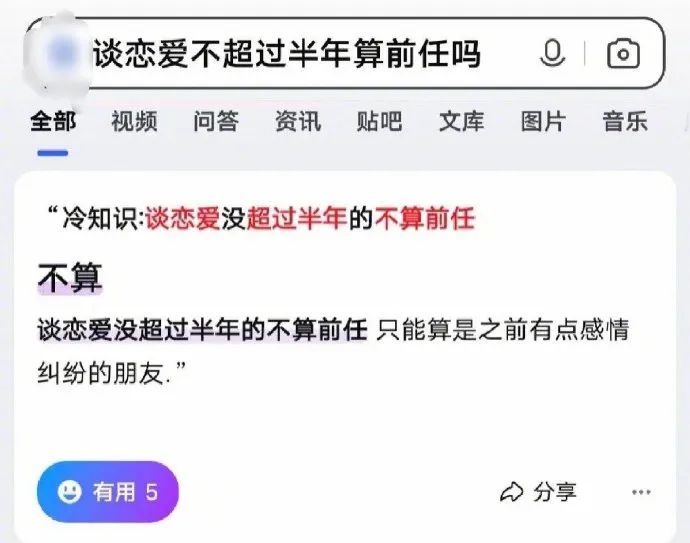690x543 pixels.
Task: Open the 文库 tab
Action: (461, 121)
